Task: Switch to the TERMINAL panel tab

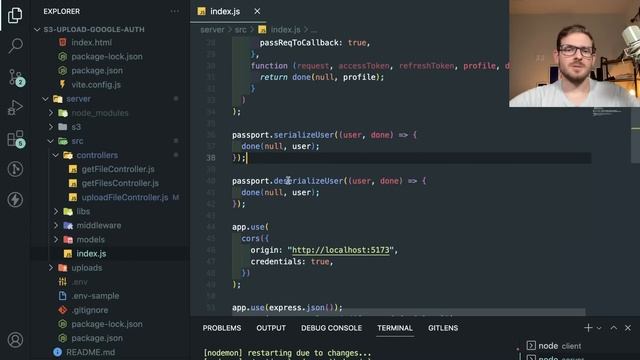Action: [395, 328]
